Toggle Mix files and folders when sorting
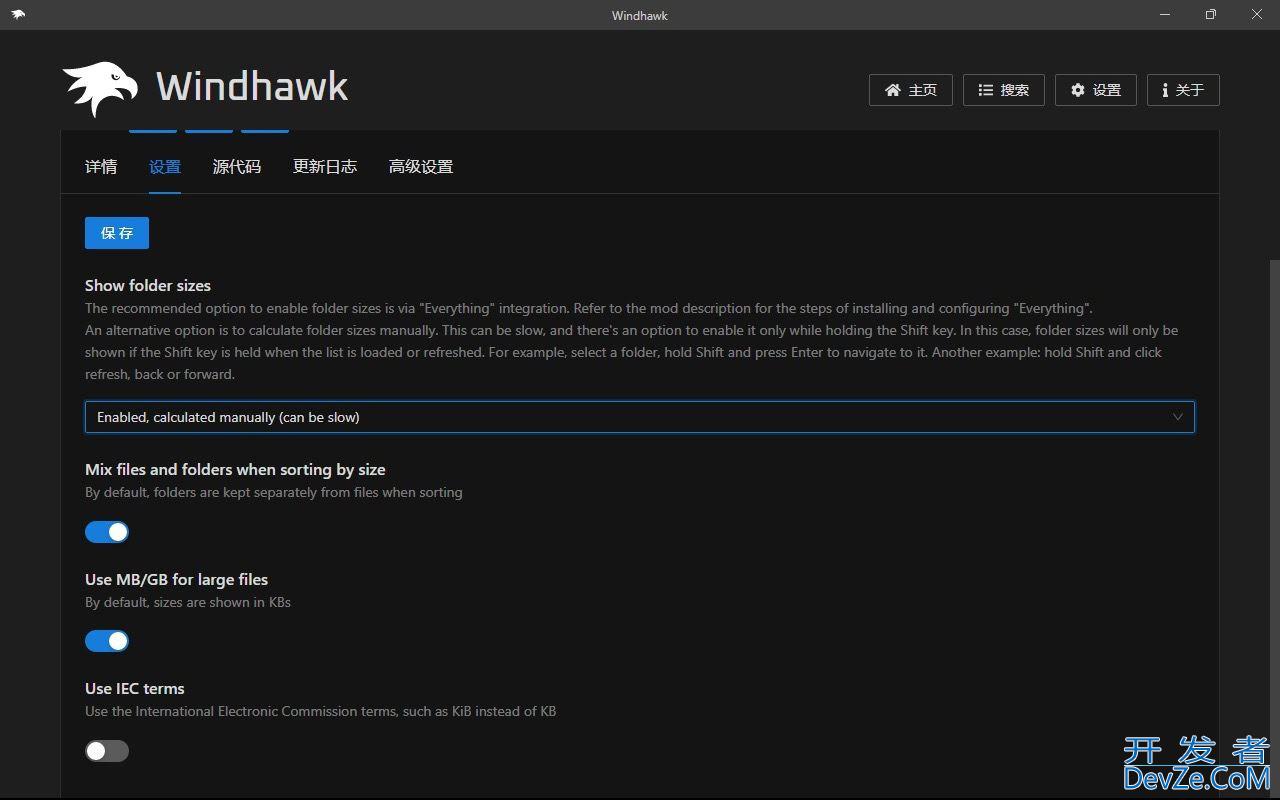The image size is (1280, 800). 107,532
